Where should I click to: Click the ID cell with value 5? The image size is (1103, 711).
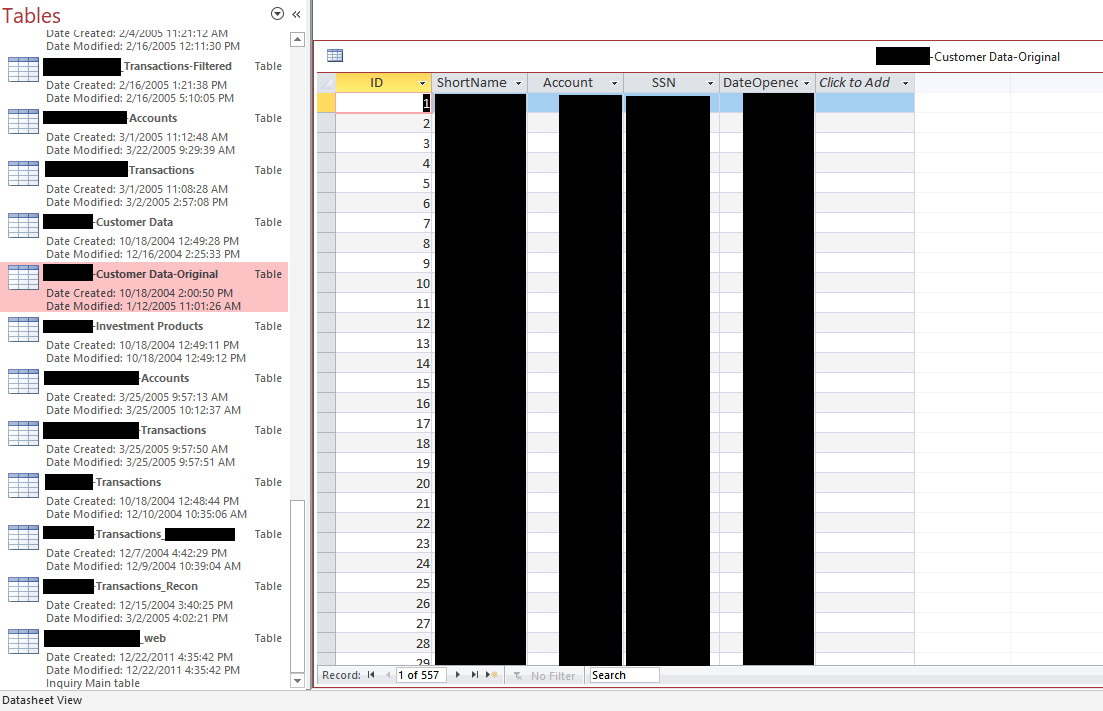pyautogui.click(x=384, y=184)
